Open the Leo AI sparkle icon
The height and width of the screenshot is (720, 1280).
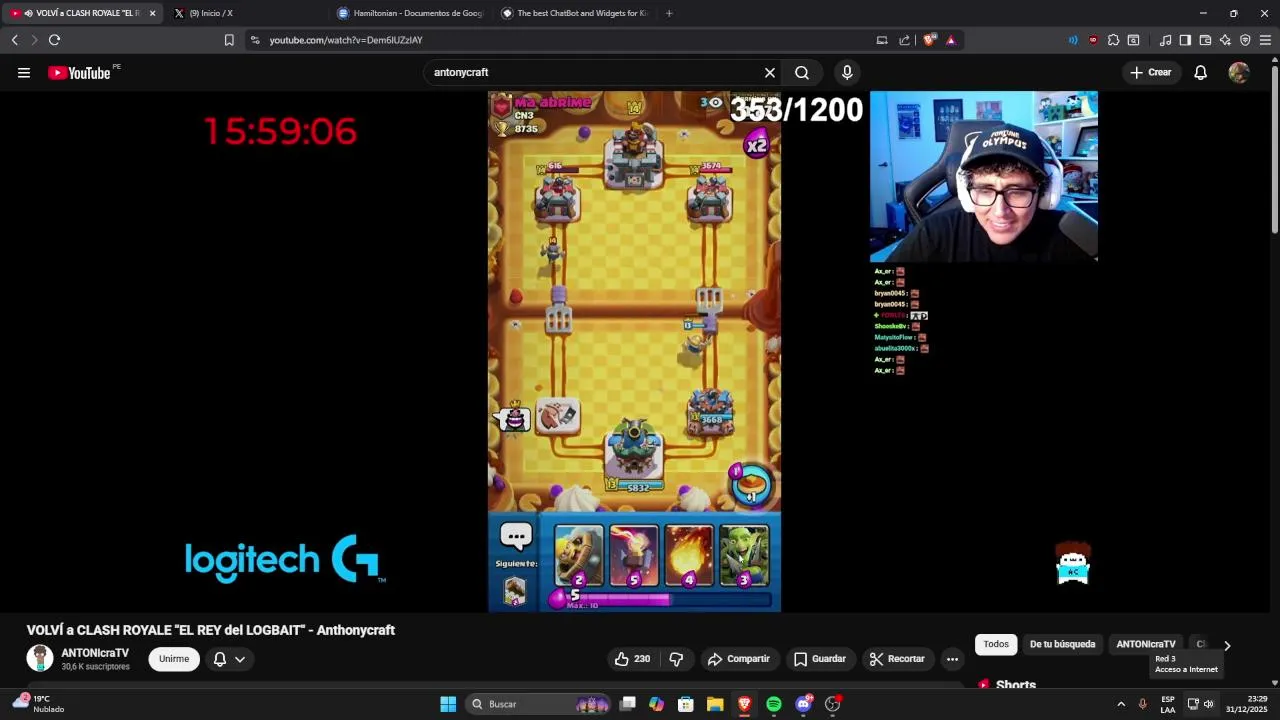click(x=1225, y=40)
